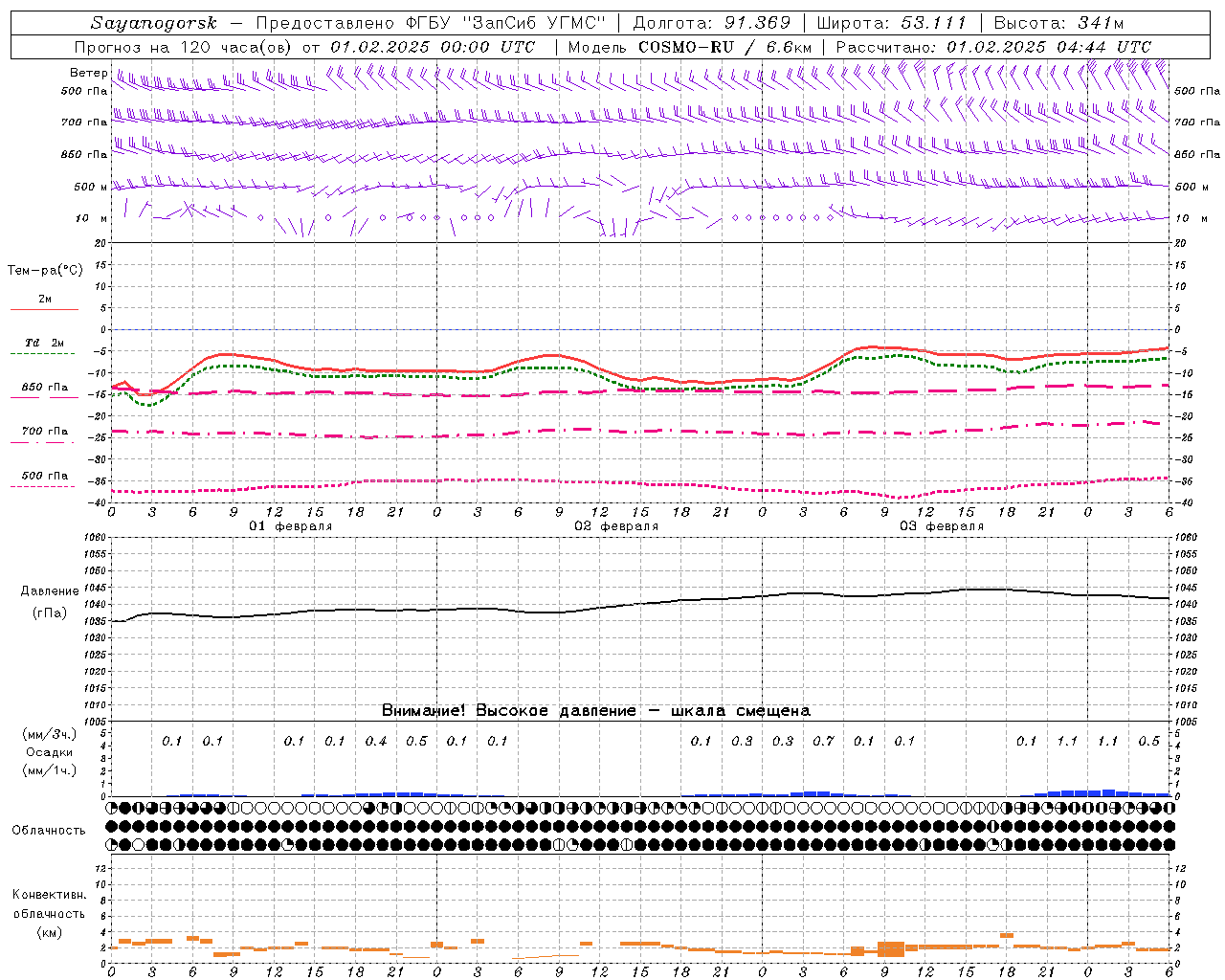Viewport: 1225px width, 980px height.
Task: Click the Высота: 341м field
Action: 1058,23
